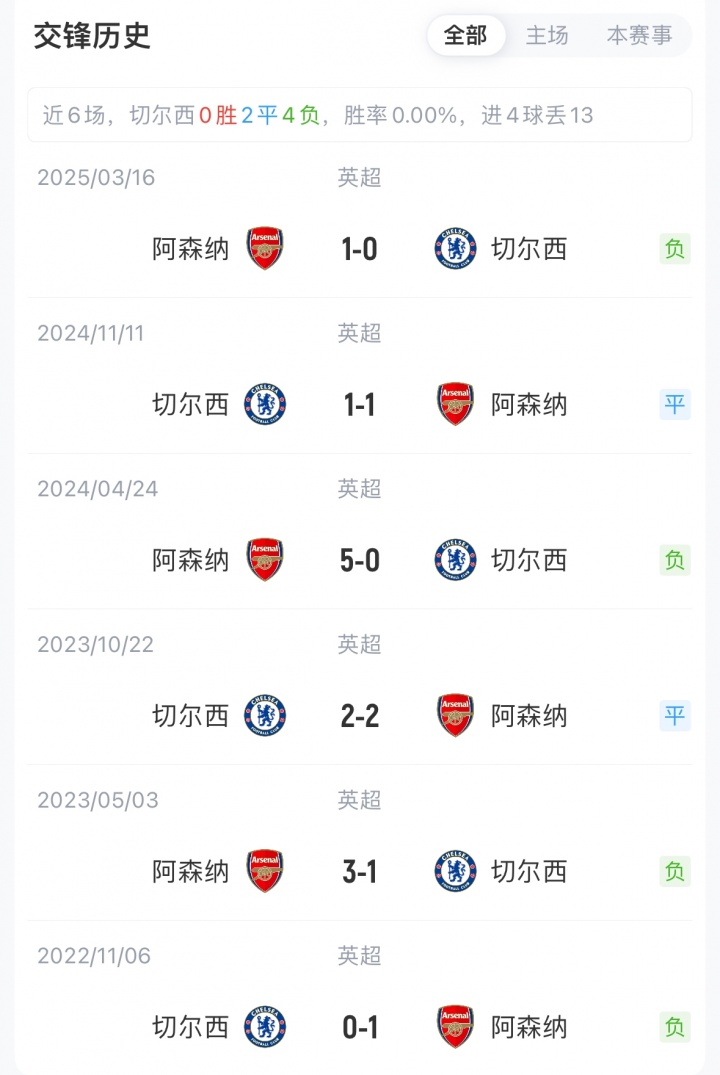Click Arsenal crest in 2024/11/11 match
The width and height of the screenshot is (720, 1075).
455,405
